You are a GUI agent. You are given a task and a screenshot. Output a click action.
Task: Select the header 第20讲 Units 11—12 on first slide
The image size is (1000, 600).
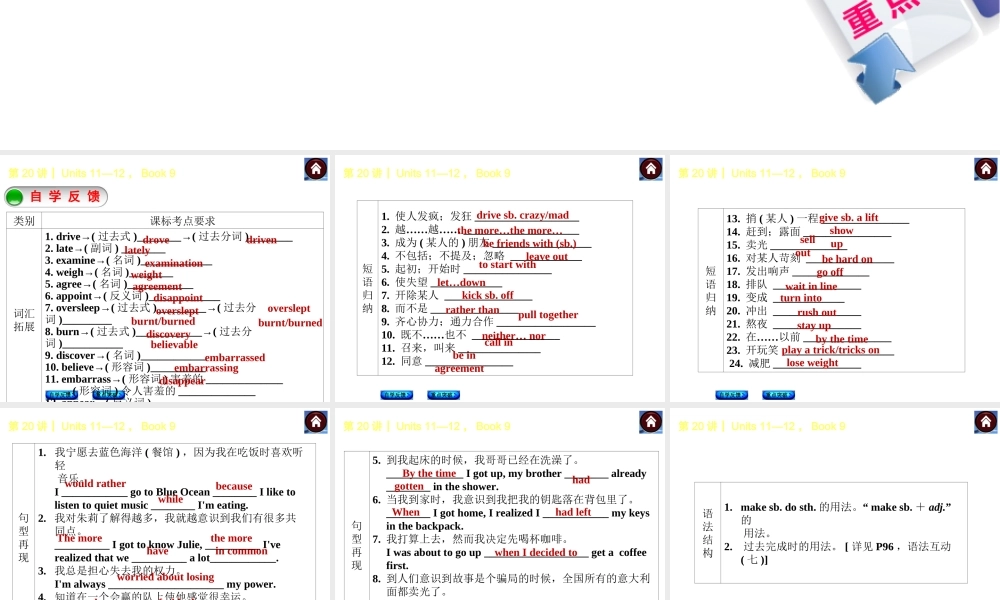[x=90, y=173]
